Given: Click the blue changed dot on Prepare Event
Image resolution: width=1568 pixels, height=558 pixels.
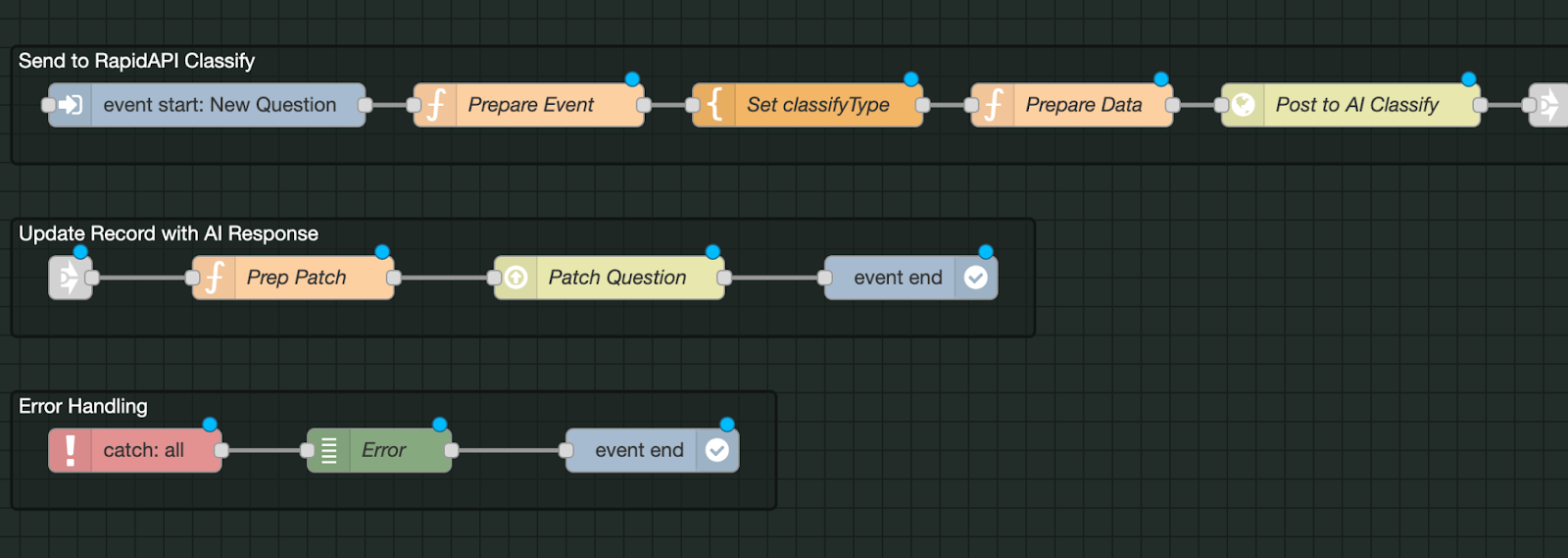Looking at the screenshot, I should coord(632,79).
